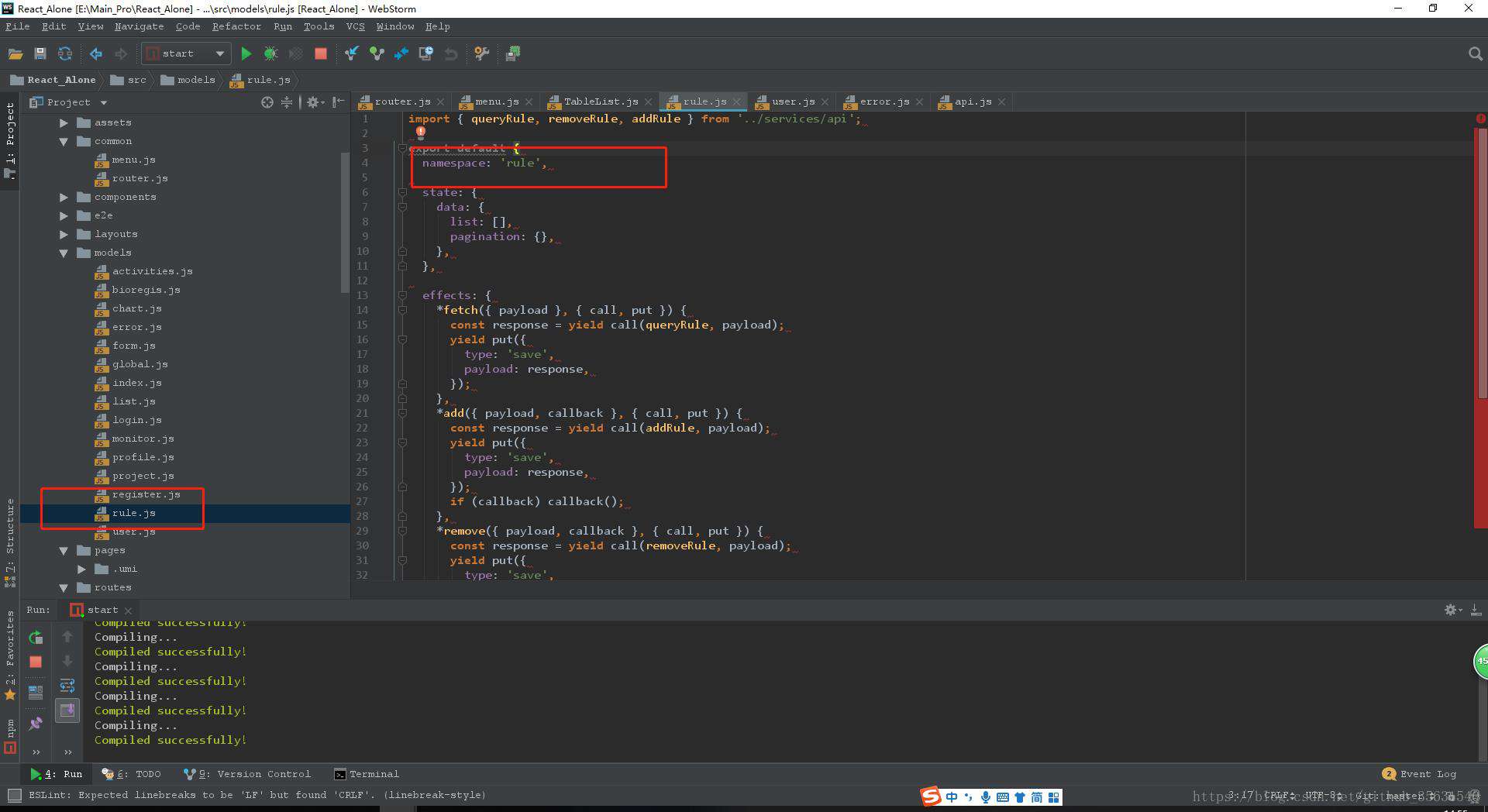
Task: Stop the process with the red square
Action: coord(320,53)
